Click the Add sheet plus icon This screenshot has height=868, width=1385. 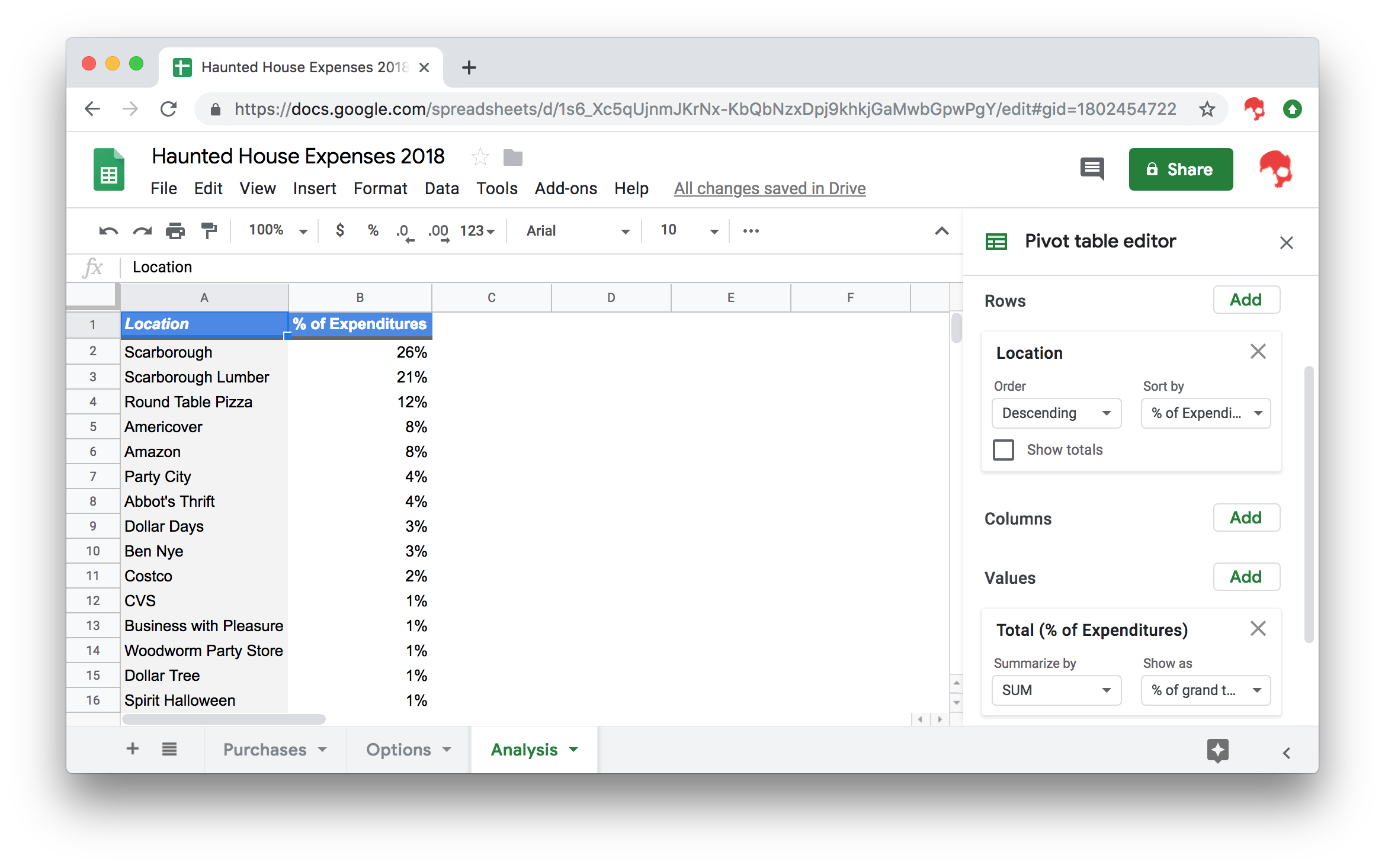coord(133,749)
